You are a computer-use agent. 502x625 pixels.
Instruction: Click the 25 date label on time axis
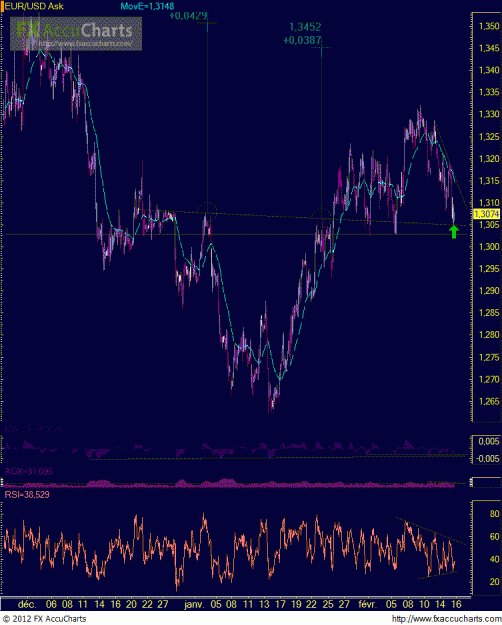[328, 604]
